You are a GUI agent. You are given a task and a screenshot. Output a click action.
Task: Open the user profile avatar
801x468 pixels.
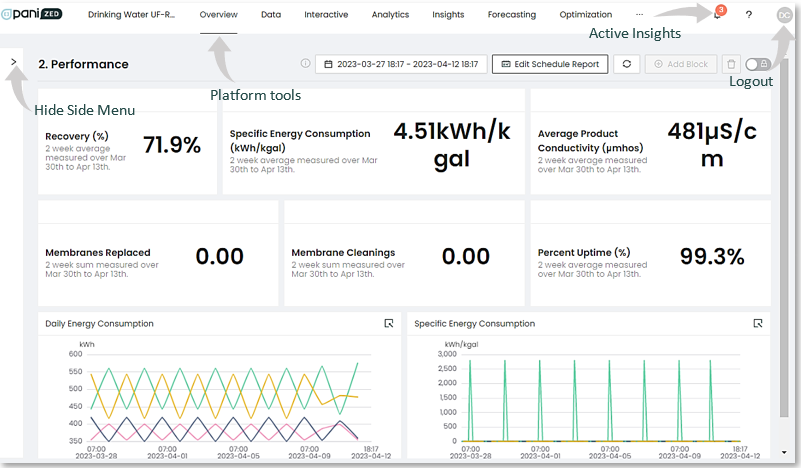tap(783, 15)
